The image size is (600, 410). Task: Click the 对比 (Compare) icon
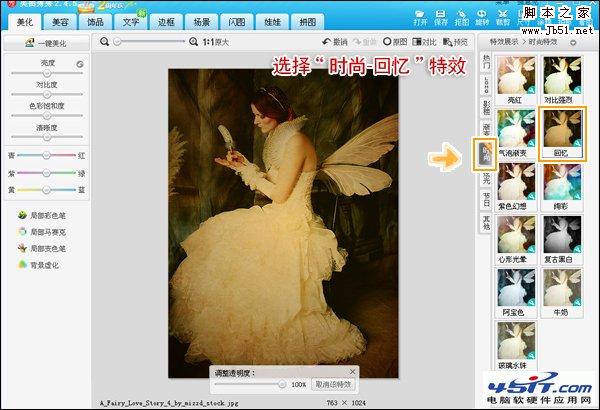tap(424, 42)
